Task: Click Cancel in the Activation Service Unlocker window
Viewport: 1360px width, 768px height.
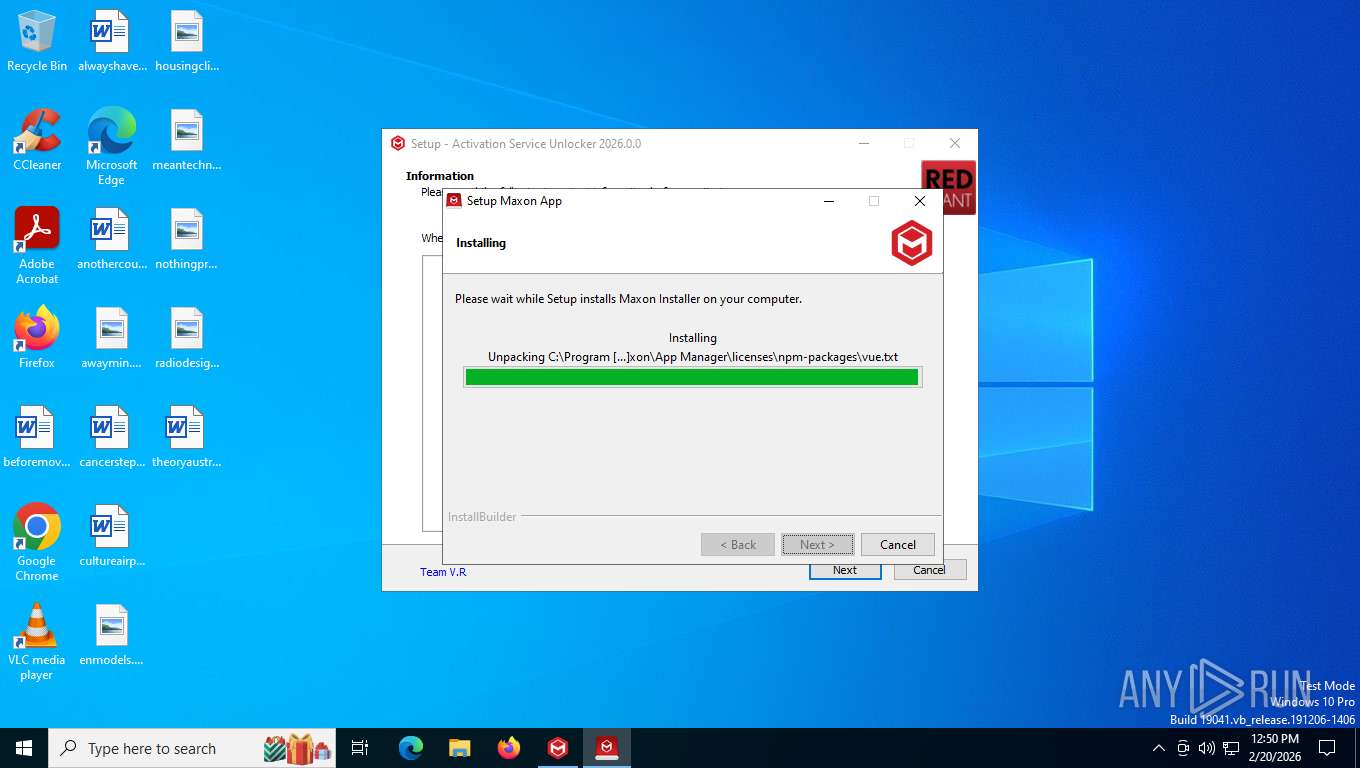Action: [929, 570]
